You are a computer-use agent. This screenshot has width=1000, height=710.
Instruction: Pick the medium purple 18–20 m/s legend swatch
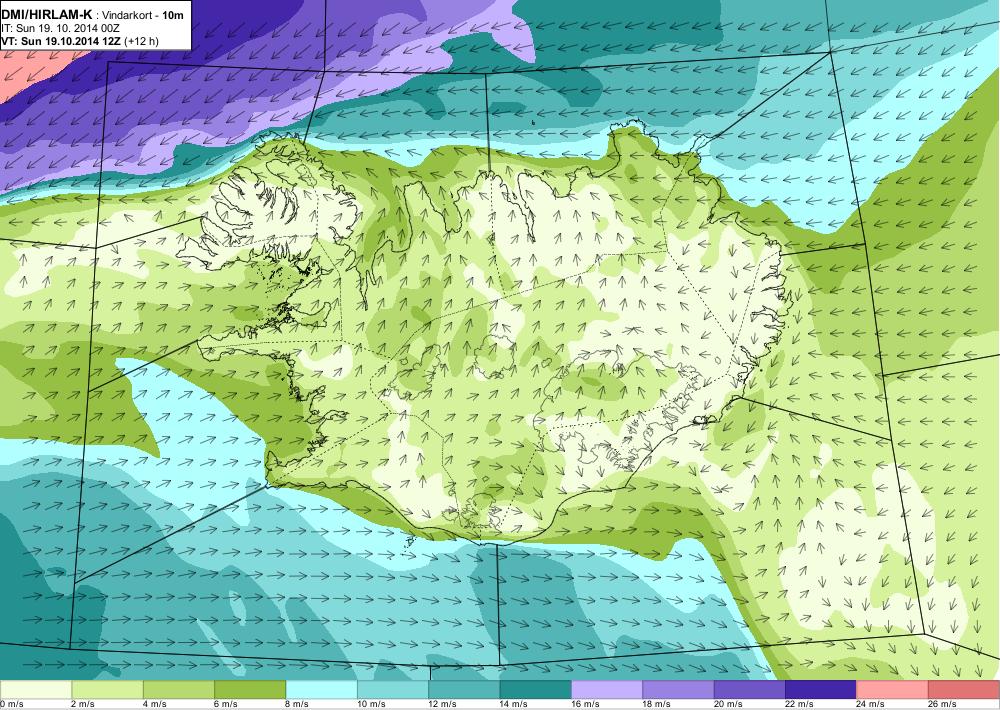pyautogui.click(x=679, y=689)
